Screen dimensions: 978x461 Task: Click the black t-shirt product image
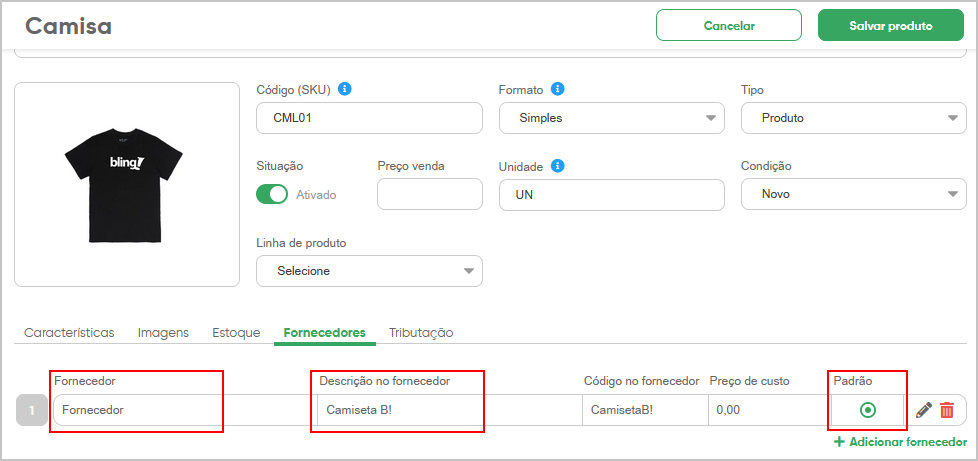123,185
